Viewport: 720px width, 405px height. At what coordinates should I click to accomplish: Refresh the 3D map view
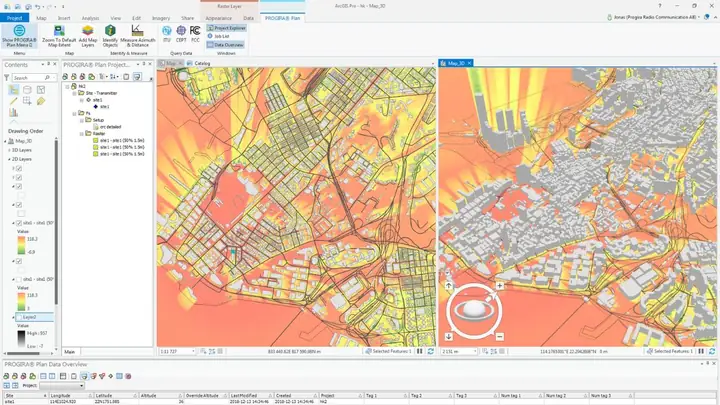pos(712,351)
